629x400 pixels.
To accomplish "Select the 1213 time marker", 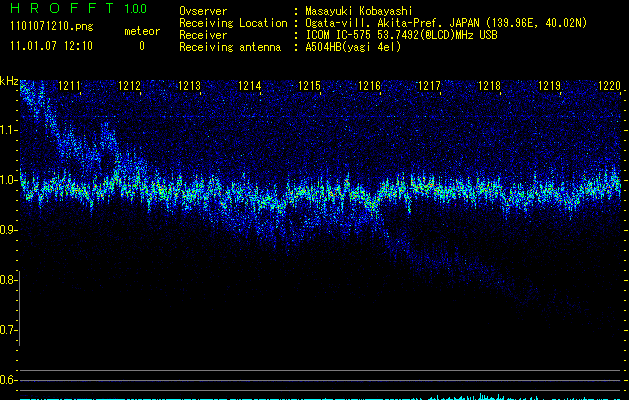I will (190, 87).
